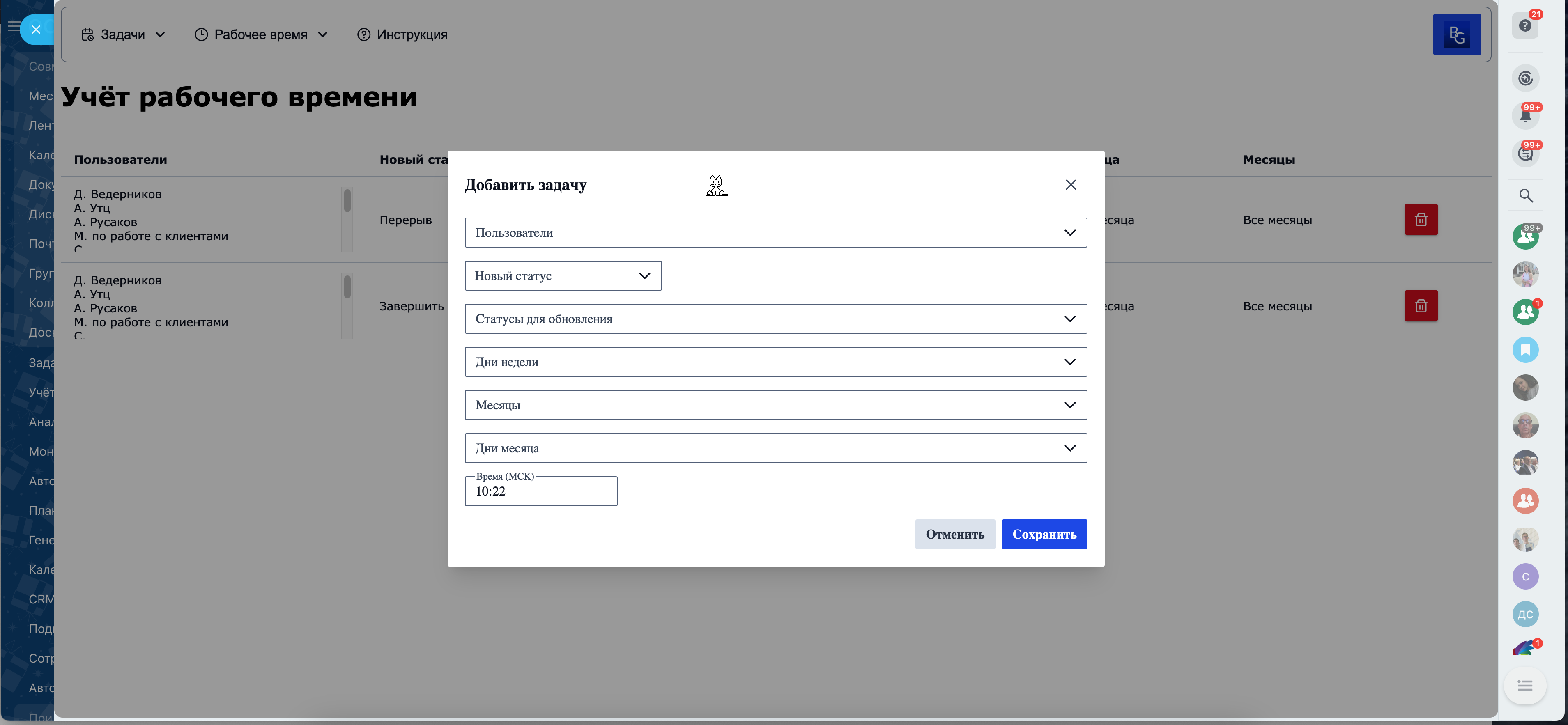Open the blue bookmark chat icon

click(1525, 350)
